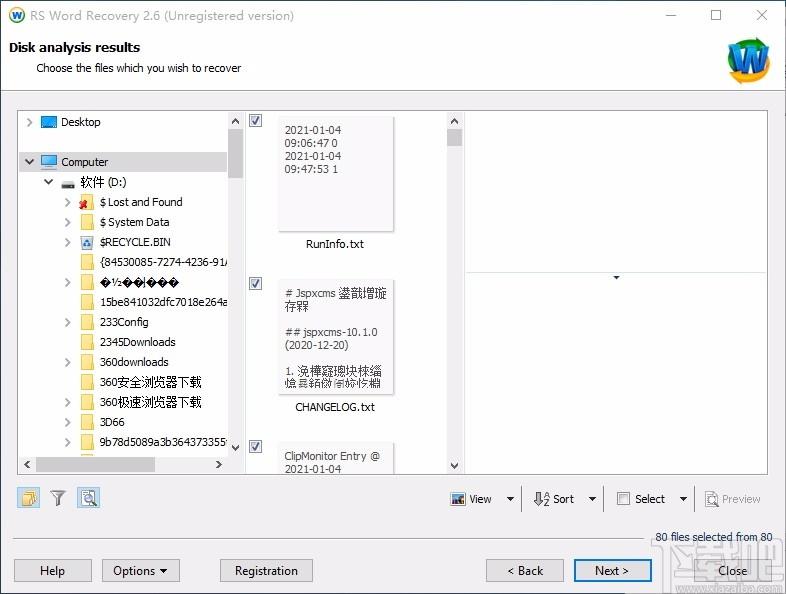Click the Sort A-Z icon

pyautogui.click(x=541, y=499)
